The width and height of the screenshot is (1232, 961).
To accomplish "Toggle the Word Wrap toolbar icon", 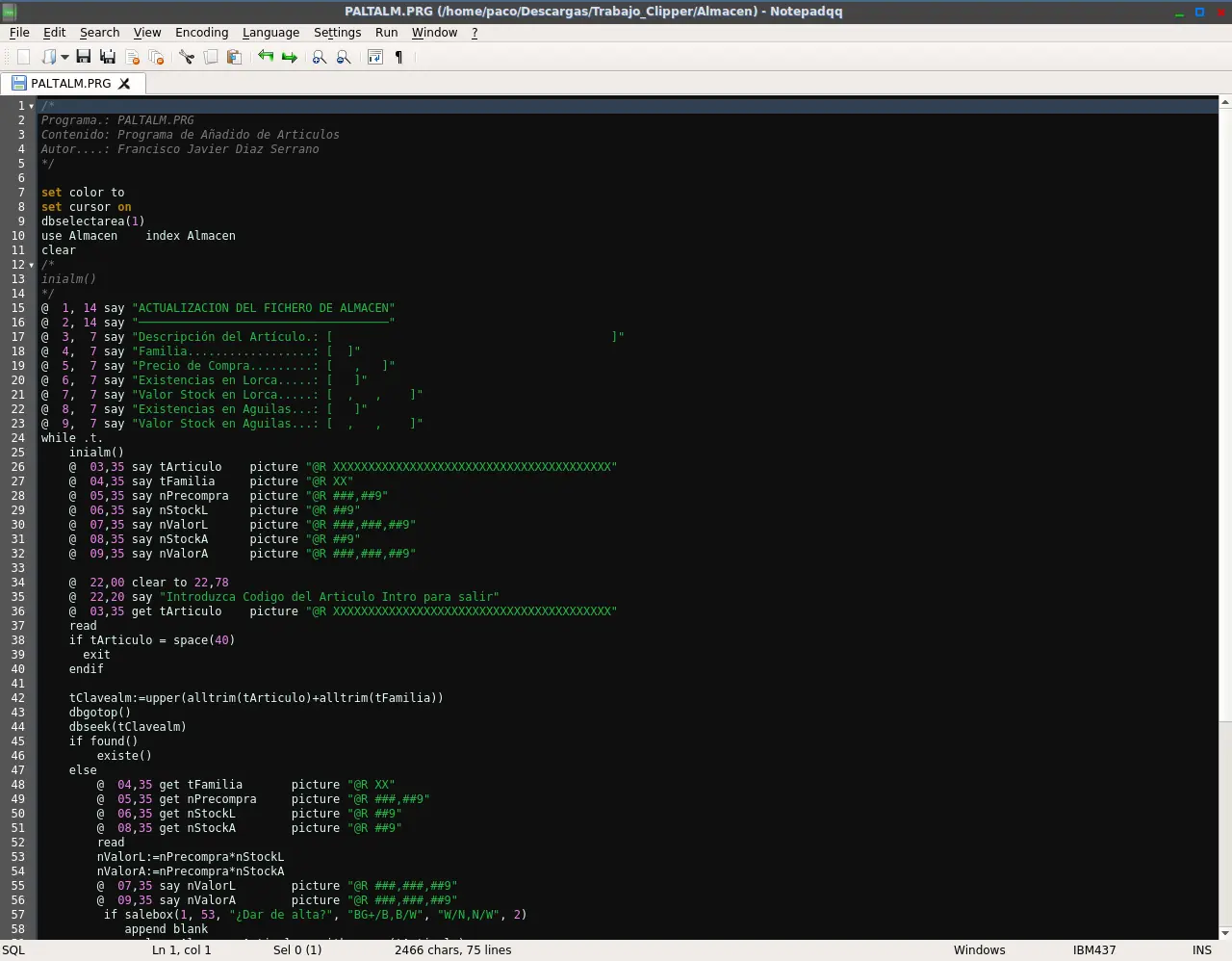I will pyautogui.click(x=375, y=58).
